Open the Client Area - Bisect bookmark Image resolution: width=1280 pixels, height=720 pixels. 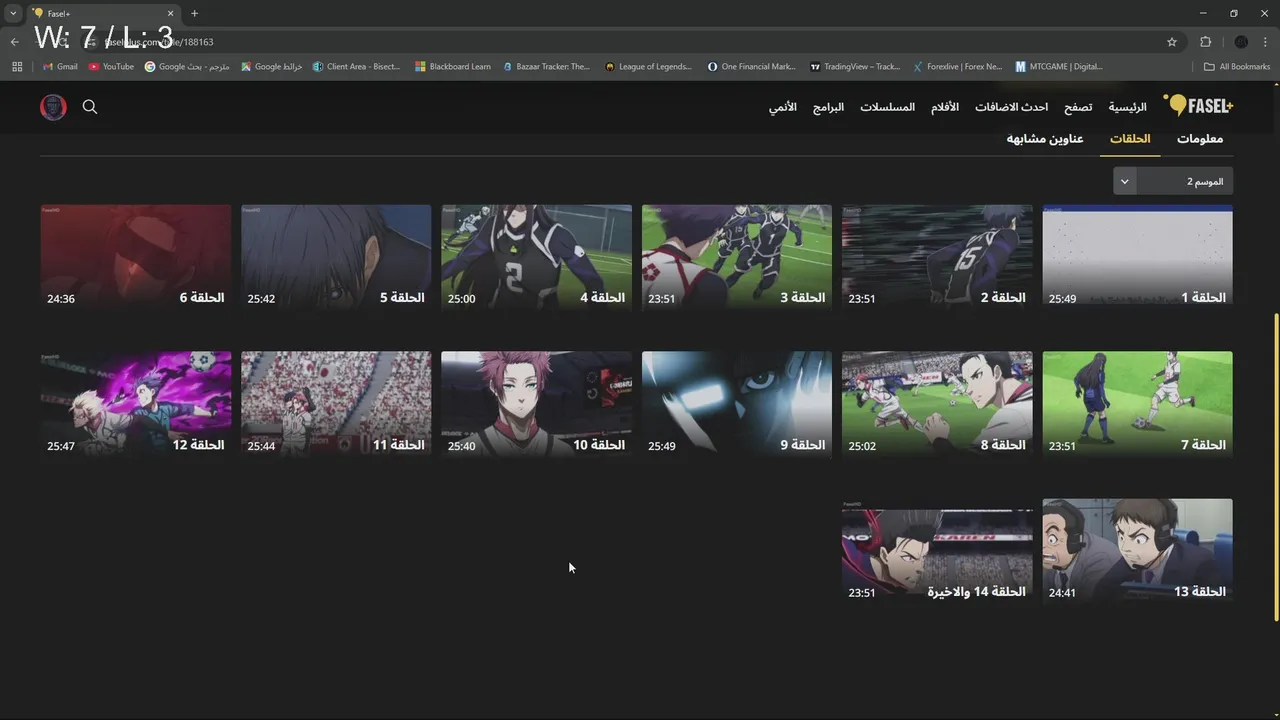coord(356,67)
